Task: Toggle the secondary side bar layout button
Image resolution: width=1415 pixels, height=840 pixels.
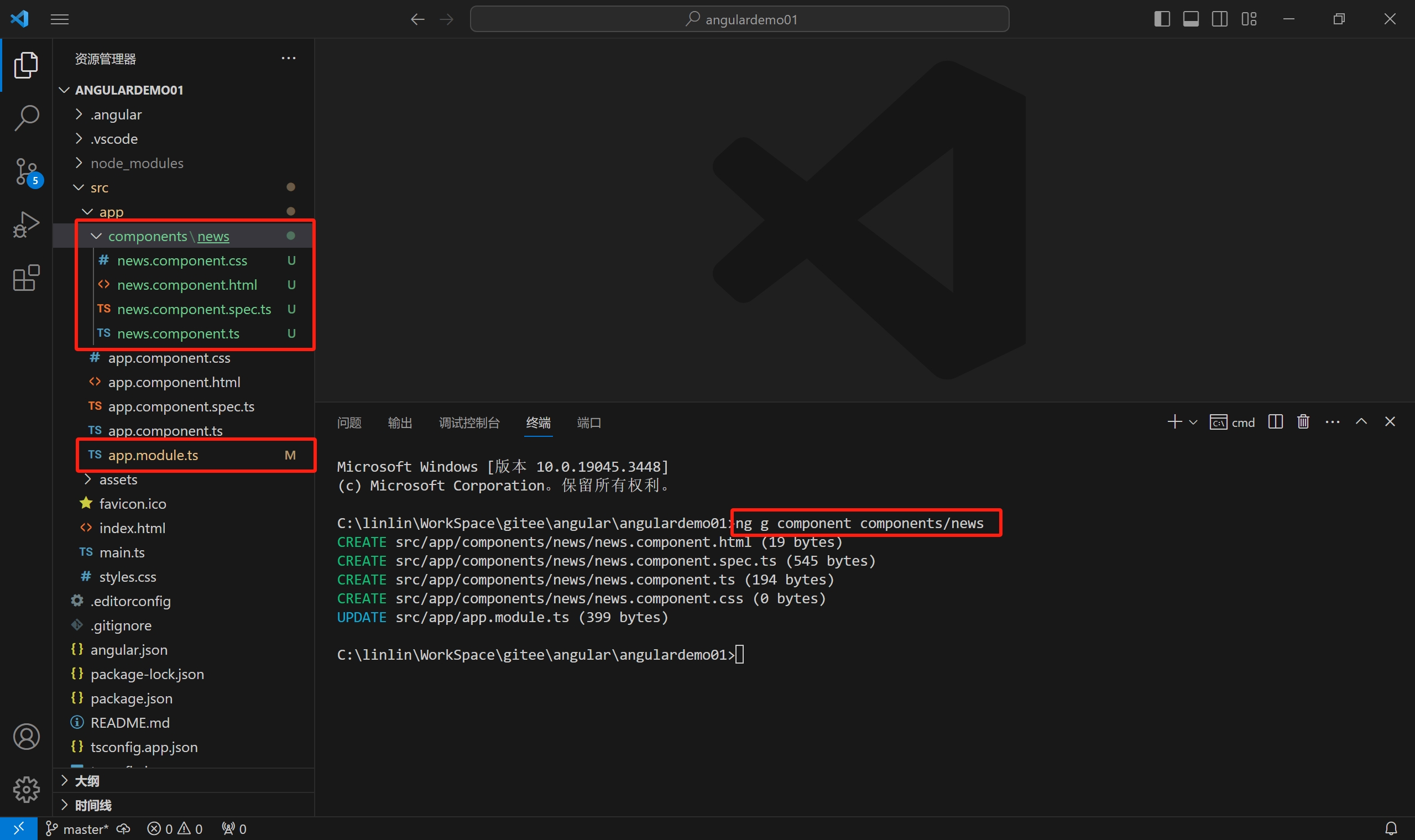Action: (1219, 19)
